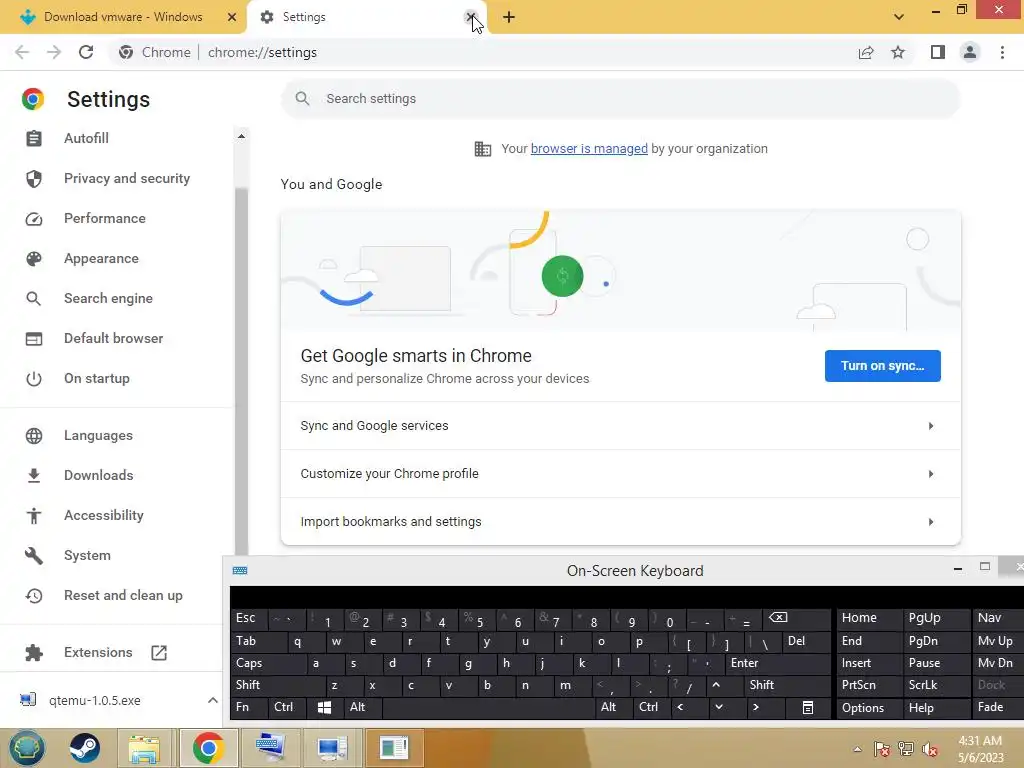This screenshot has height=768, width=1024.
Task: Click the Extensions puzzle piece icon
Action: (34, 652)
